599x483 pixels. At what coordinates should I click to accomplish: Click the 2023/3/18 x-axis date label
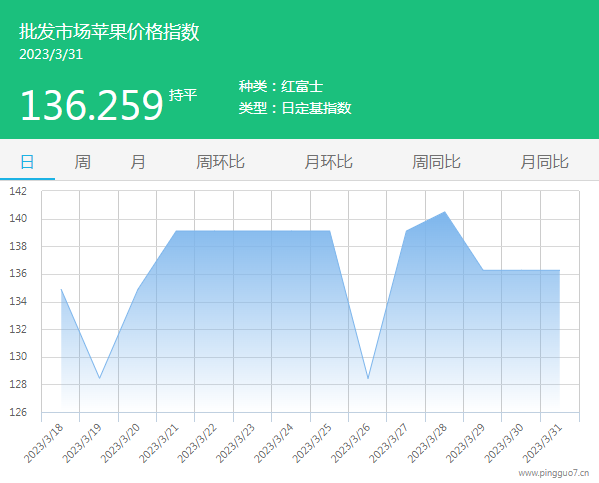pos(44,443)
